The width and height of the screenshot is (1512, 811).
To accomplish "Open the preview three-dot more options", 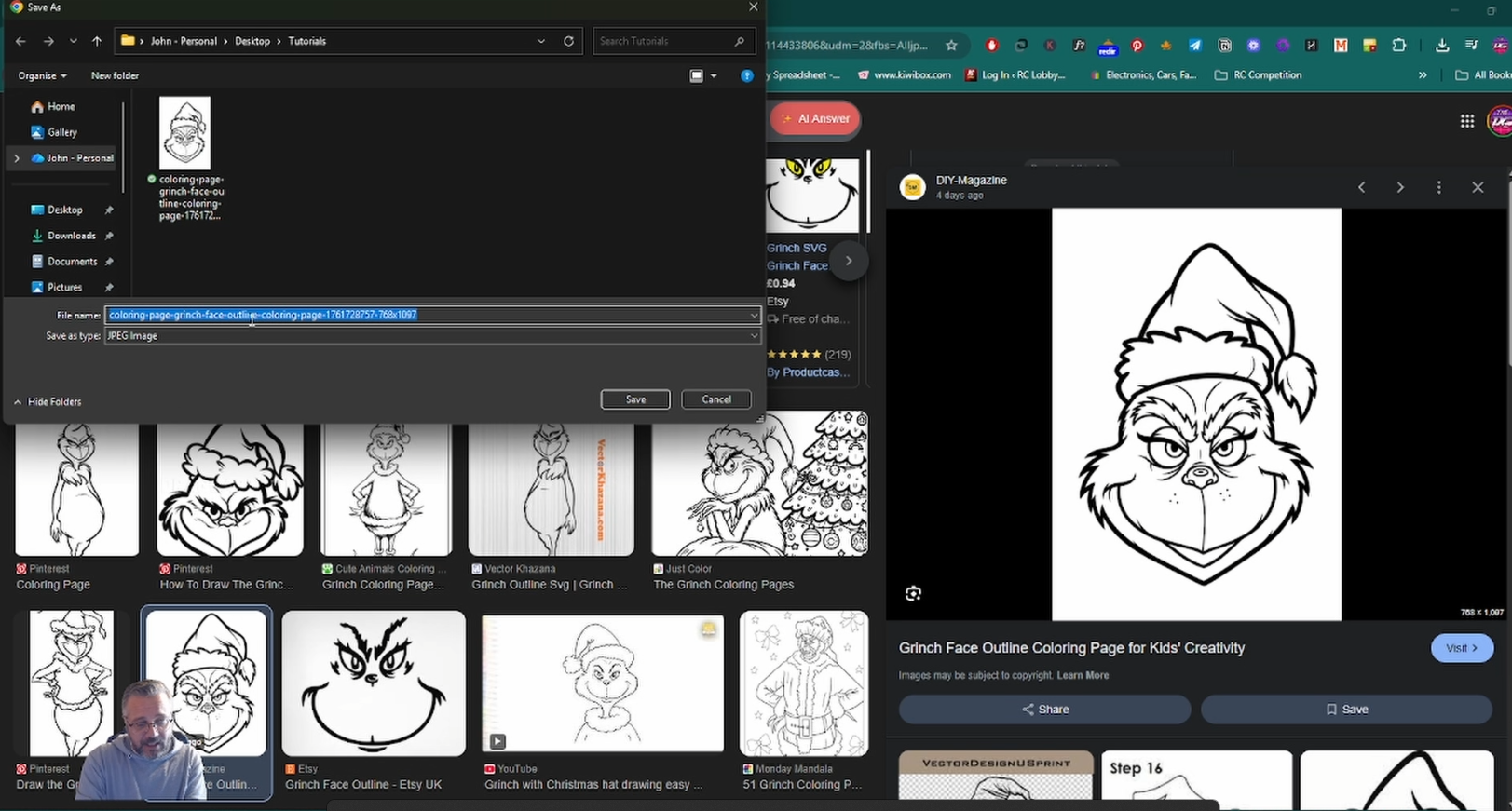I will 1438,187.
